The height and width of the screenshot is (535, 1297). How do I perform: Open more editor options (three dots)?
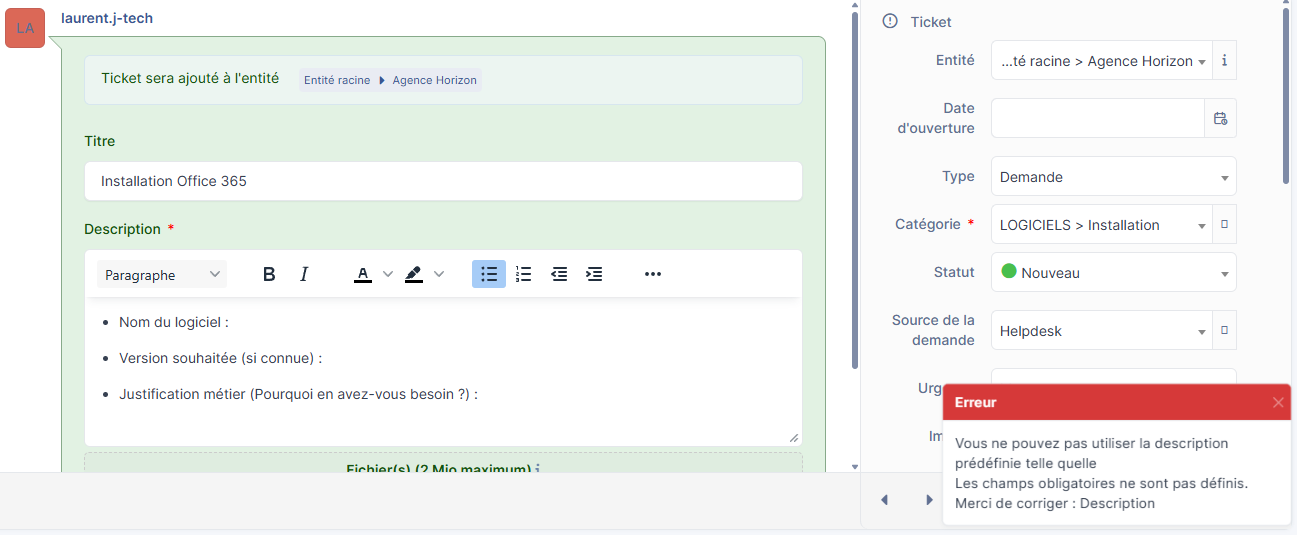pyautogui.click(x=653, y=274)
